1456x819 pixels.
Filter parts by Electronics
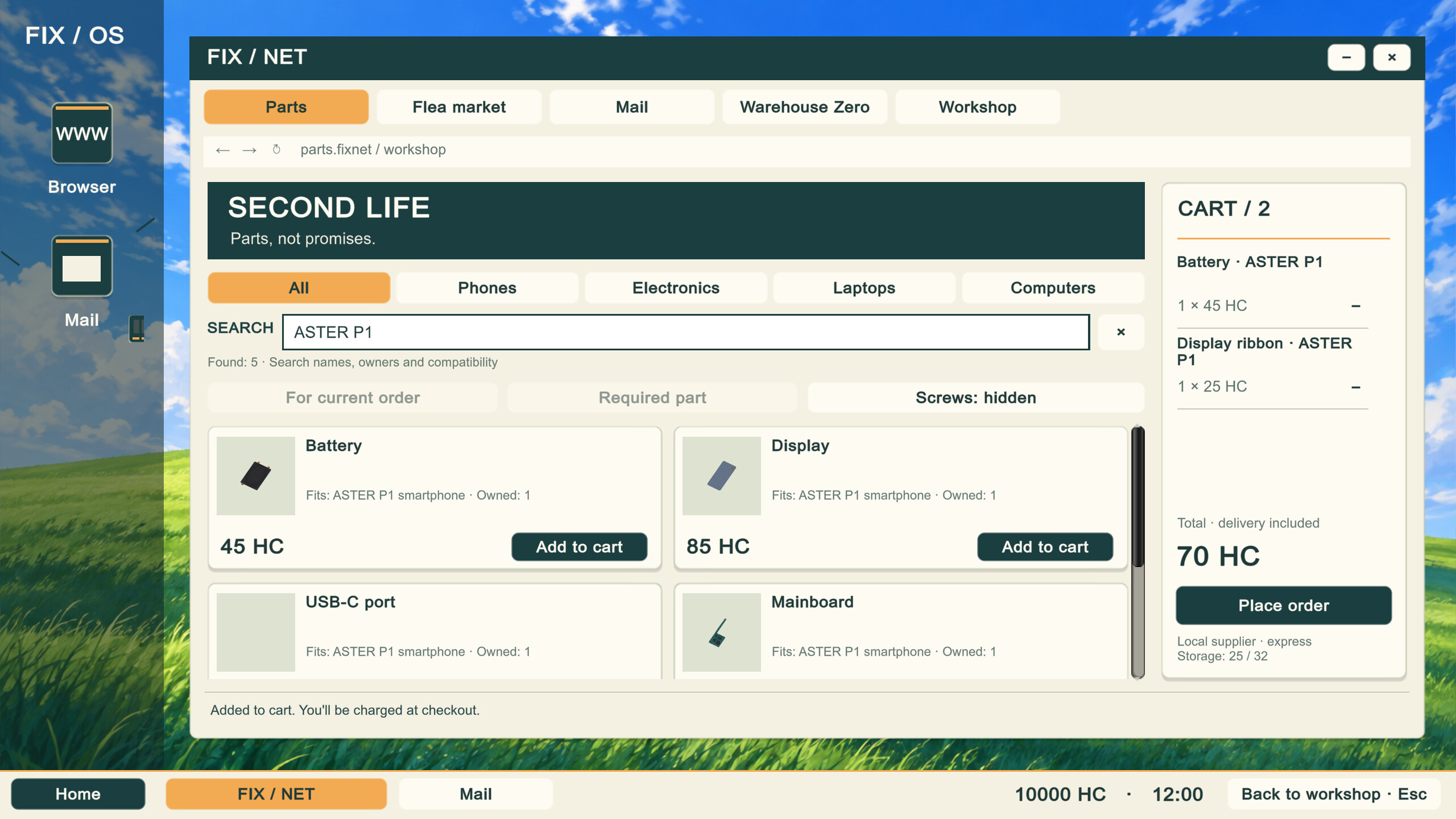tap(676, 288)
